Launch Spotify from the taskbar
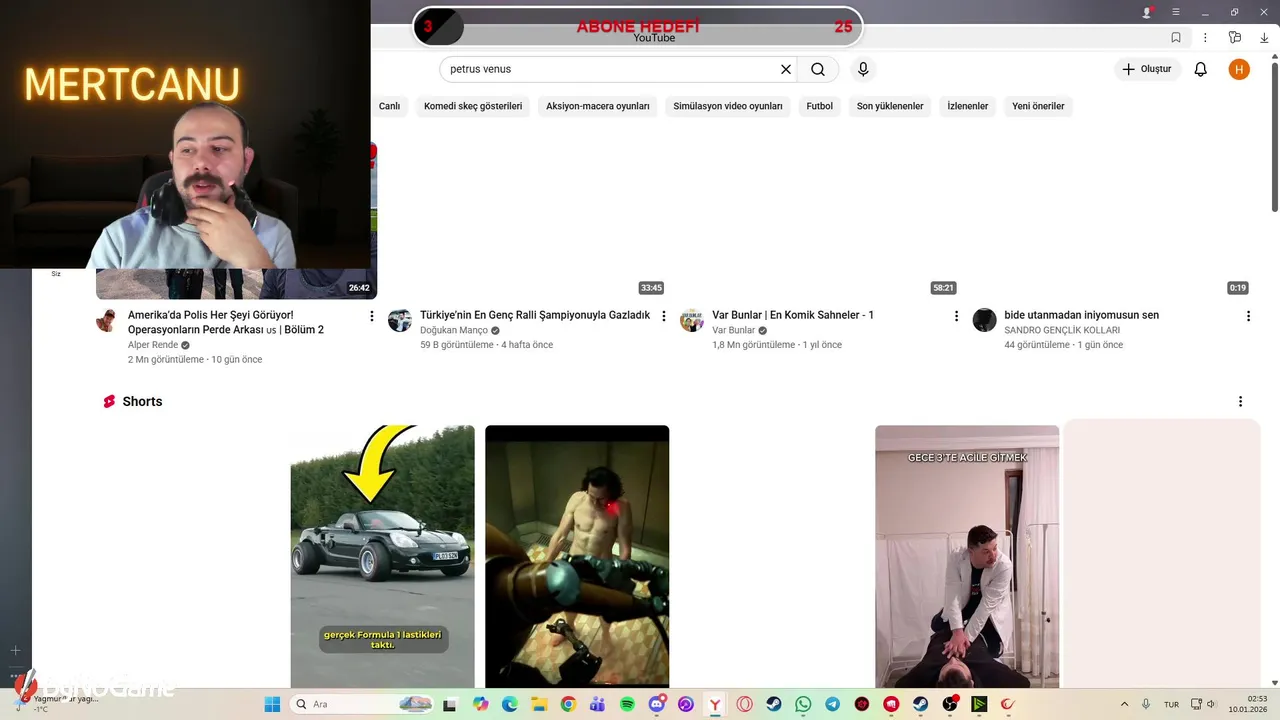1280x720 pixels. tap(627, 704)
